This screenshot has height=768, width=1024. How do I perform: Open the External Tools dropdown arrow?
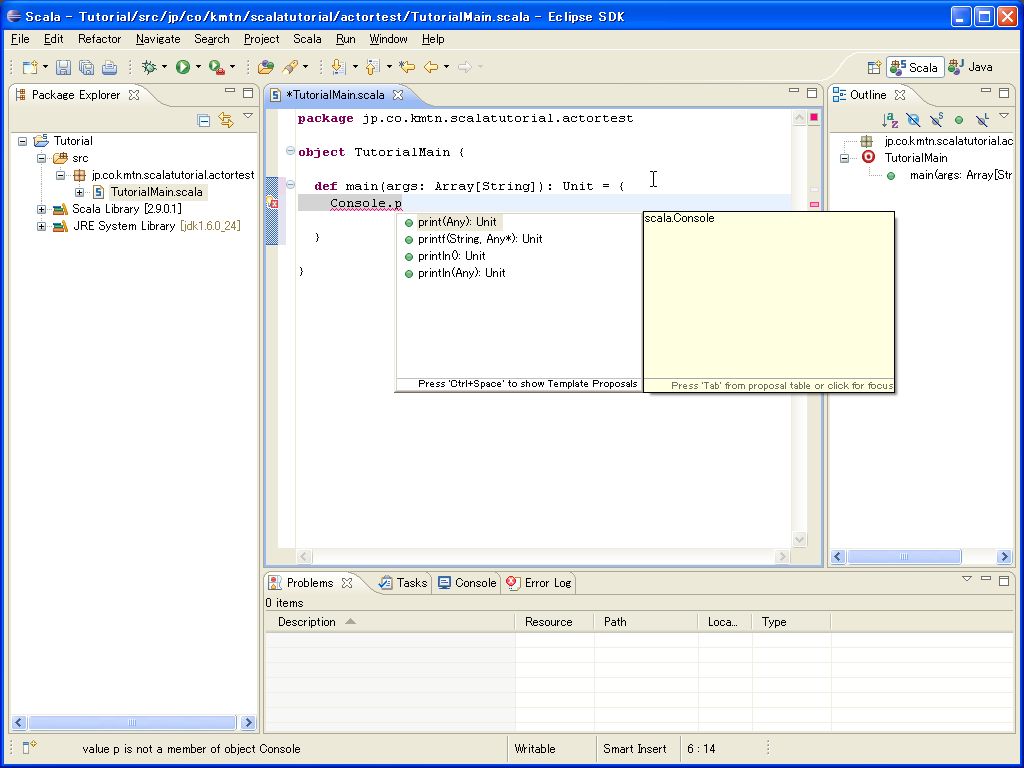point(232,67)
